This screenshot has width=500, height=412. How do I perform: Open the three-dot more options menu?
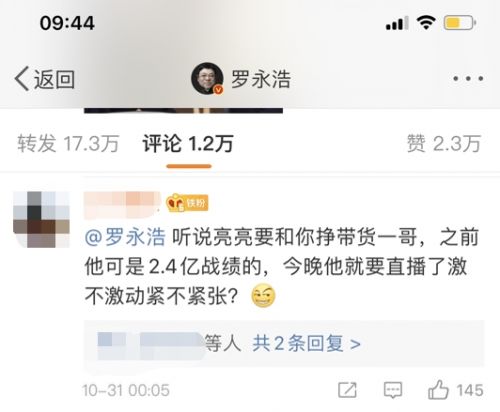click(468, 79)
